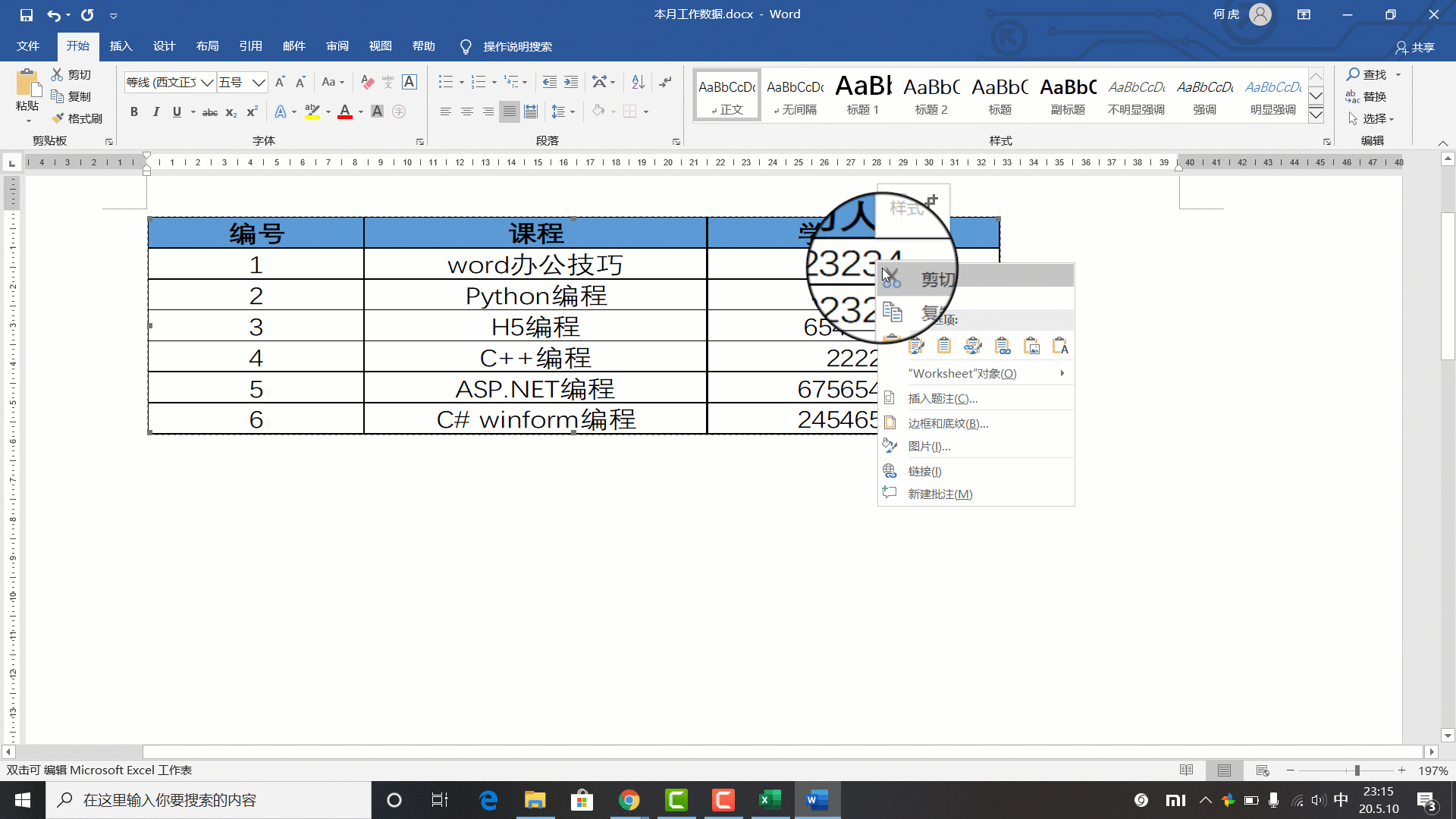
Task: Open the font size dropdown
Action: tap(259, 82)
